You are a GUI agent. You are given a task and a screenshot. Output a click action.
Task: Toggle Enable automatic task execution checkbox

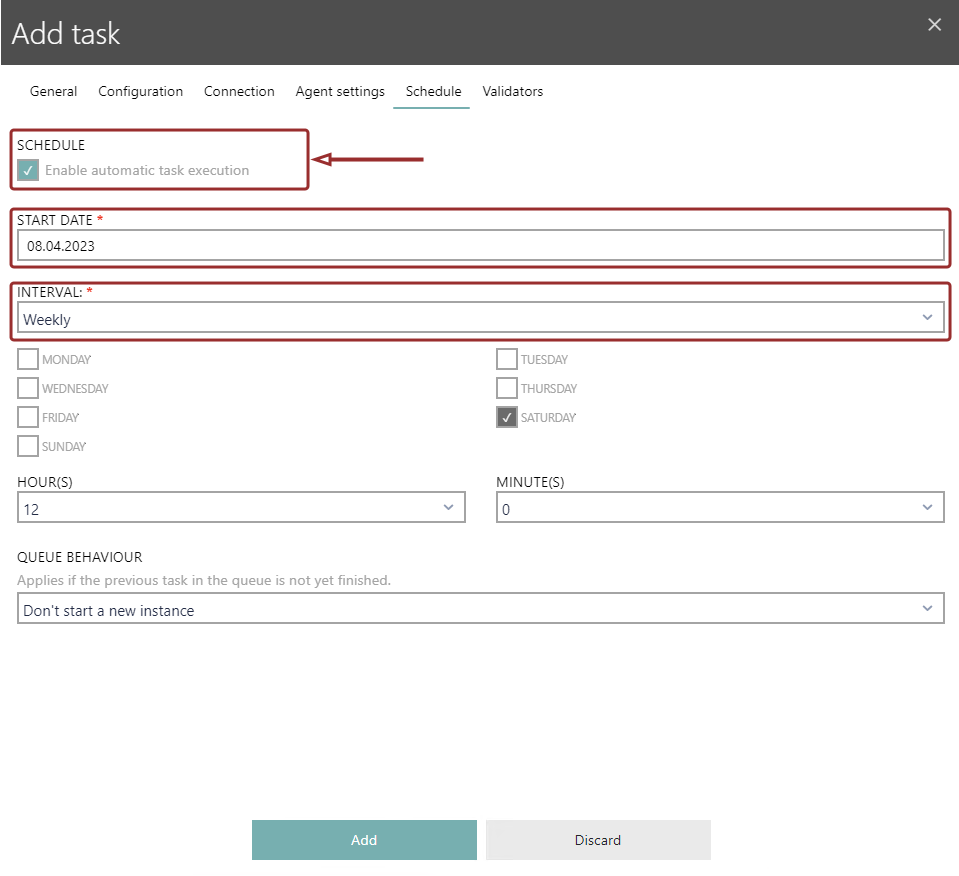28,170
